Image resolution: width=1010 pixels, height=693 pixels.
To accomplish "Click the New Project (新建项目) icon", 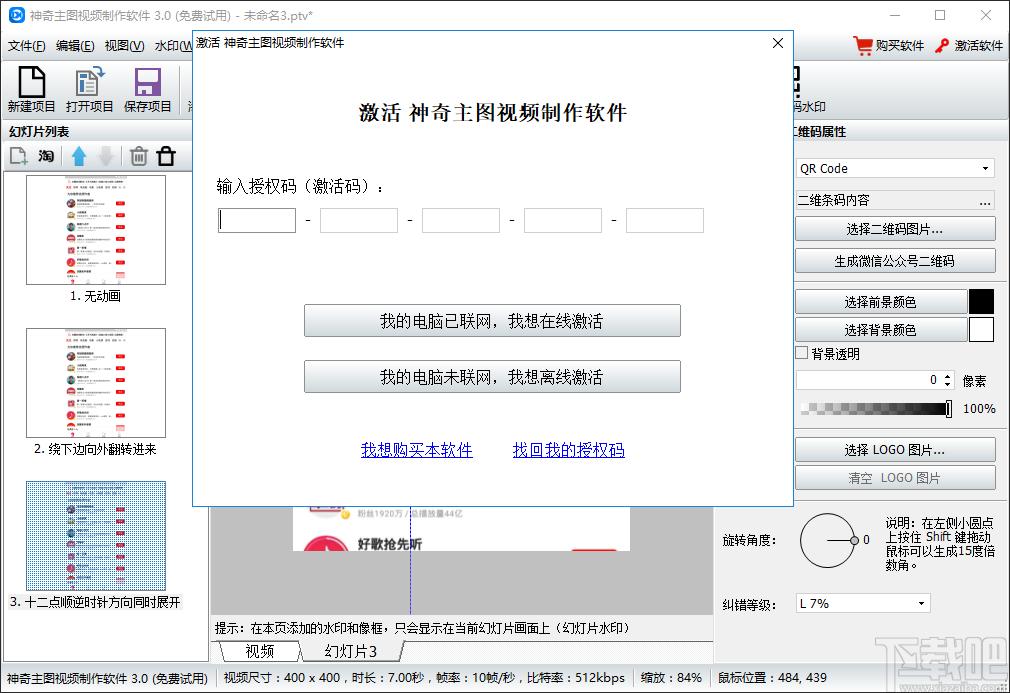I will point(32,84).
